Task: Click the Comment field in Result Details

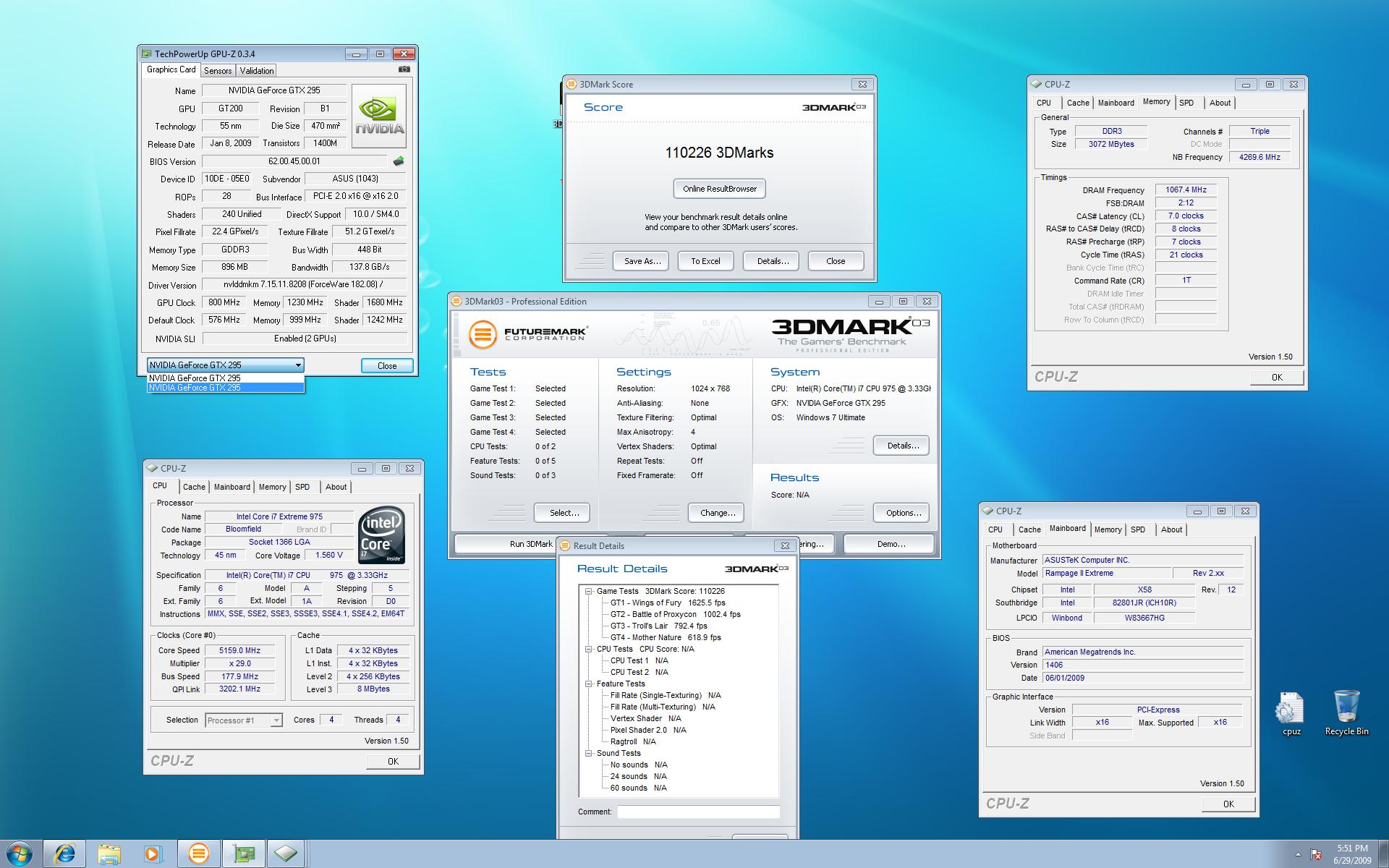Action: coord(698,812)
